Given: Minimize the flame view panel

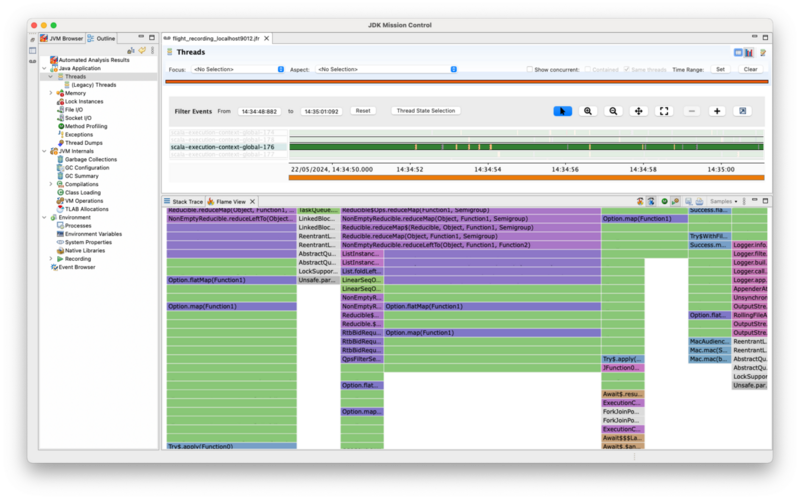Looking at the screenshot, I should point(755,201).
